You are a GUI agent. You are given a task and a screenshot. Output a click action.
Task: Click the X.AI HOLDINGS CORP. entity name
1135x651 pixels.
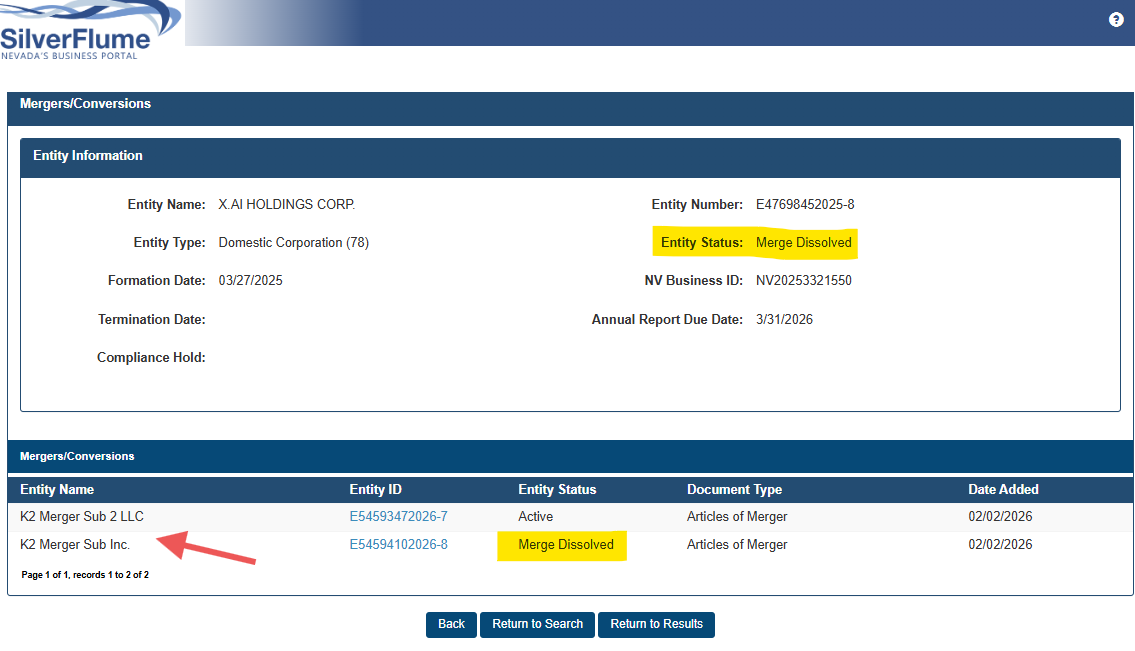pos(287,205)
